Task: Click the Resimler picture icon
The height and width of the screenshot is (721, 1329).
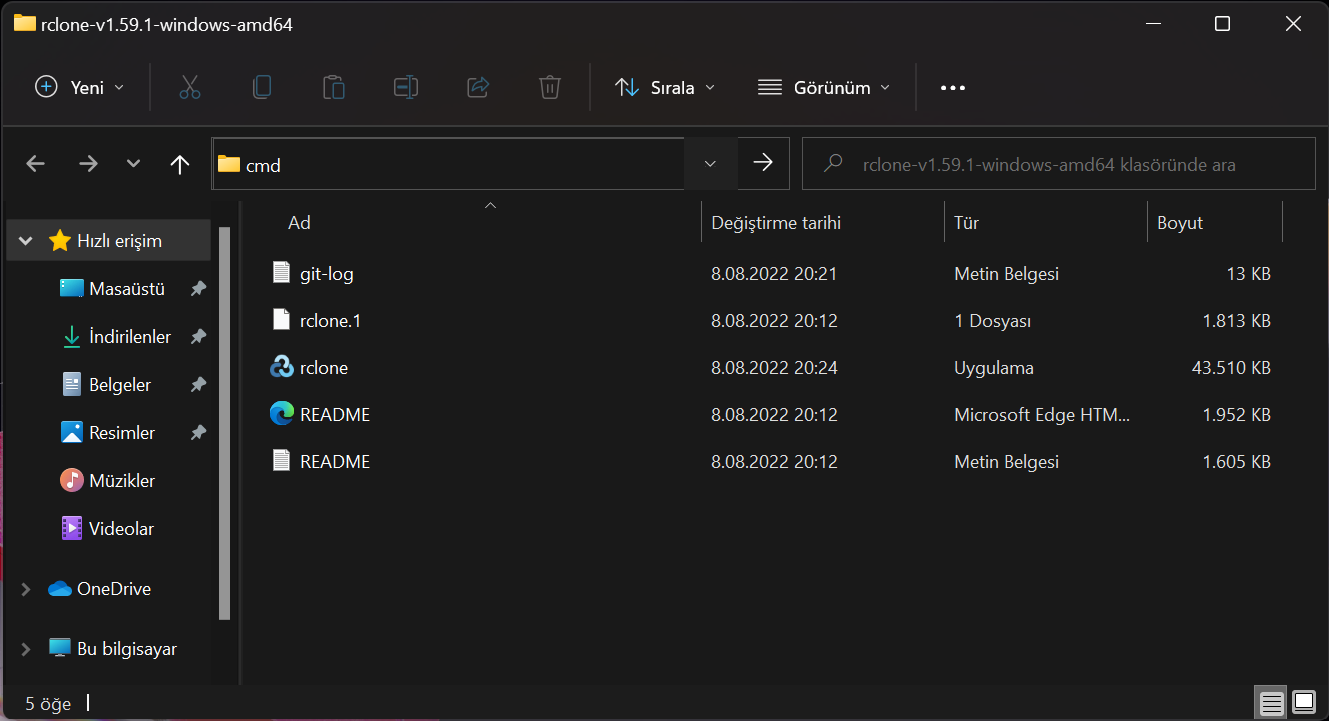Action: tap(72, 433)
